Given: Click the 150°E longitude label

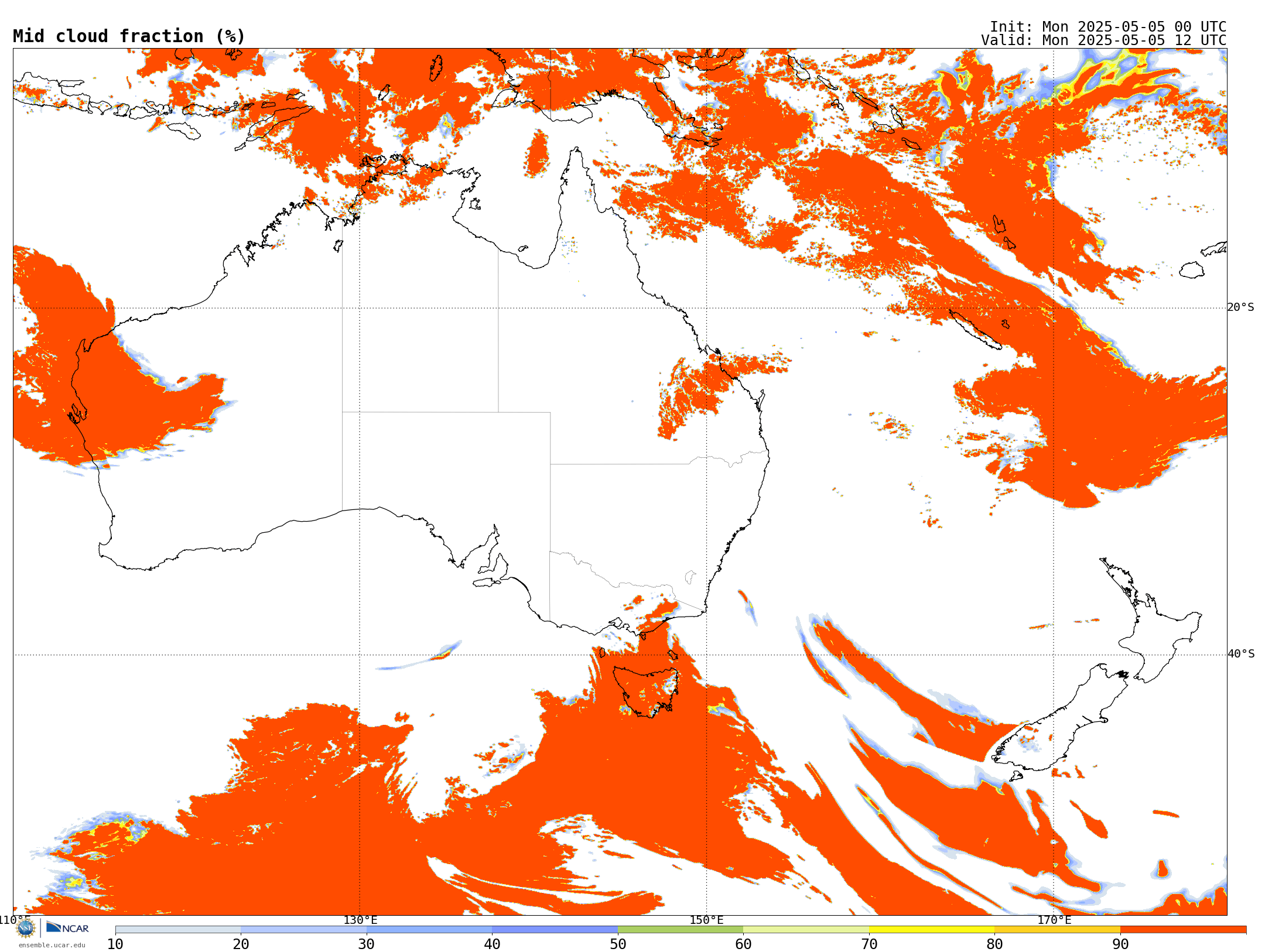Looking at the screenshot, I should tap(706, 920).
